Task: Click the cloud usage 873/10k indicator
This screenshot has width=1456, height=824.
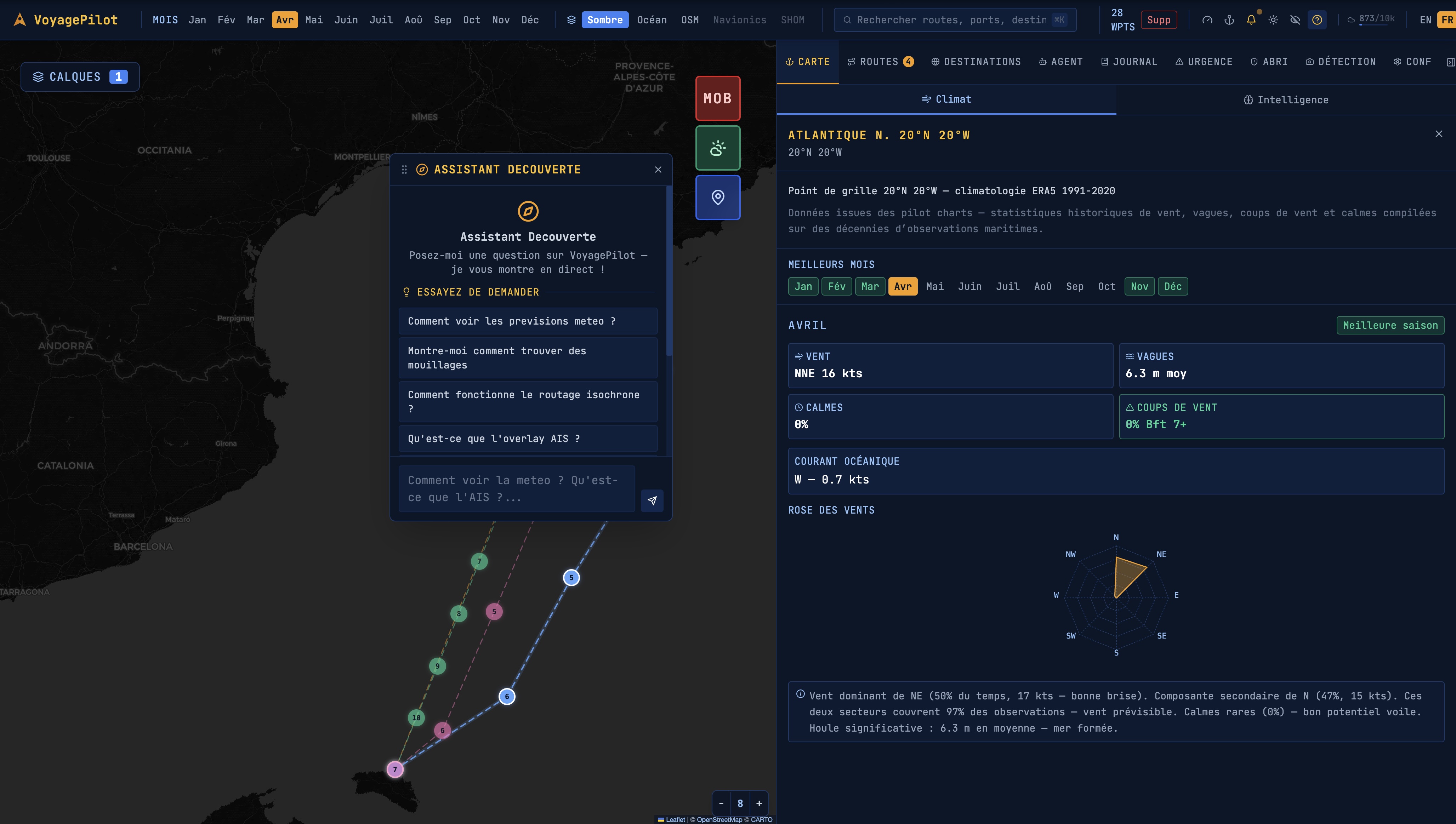Action: coord(1371,19)
